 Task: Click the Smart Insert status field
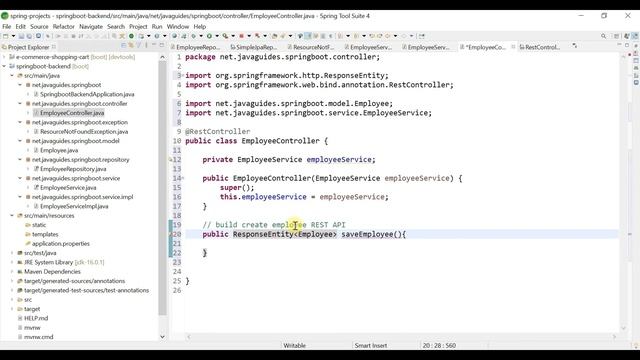pos(371,345)
